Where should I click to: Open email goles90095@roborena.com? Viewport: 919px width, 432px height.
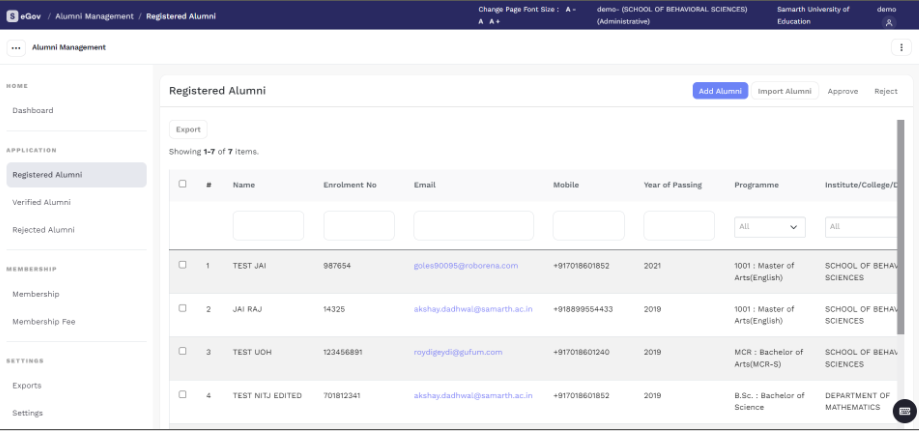click(x=466, y=266)
